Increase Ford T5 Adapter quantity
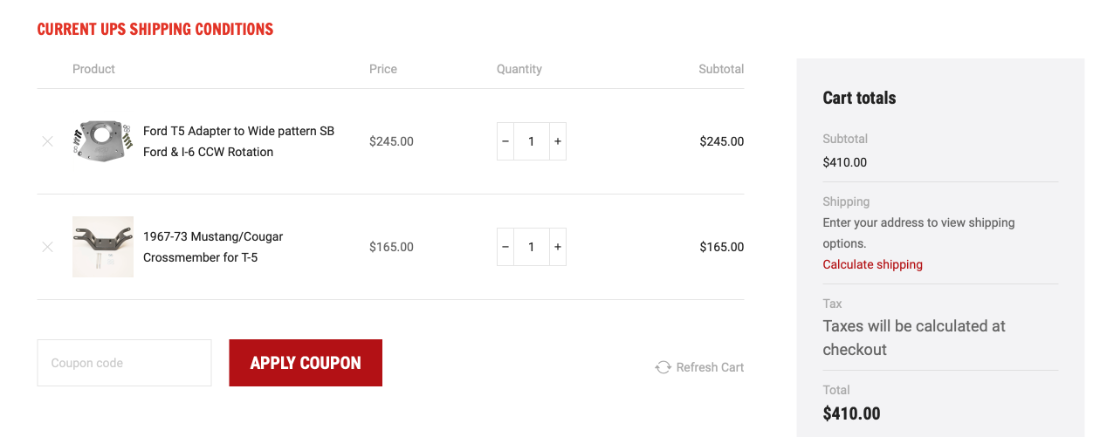Screen dimensions: 1100x437 [x=558, y=142]
